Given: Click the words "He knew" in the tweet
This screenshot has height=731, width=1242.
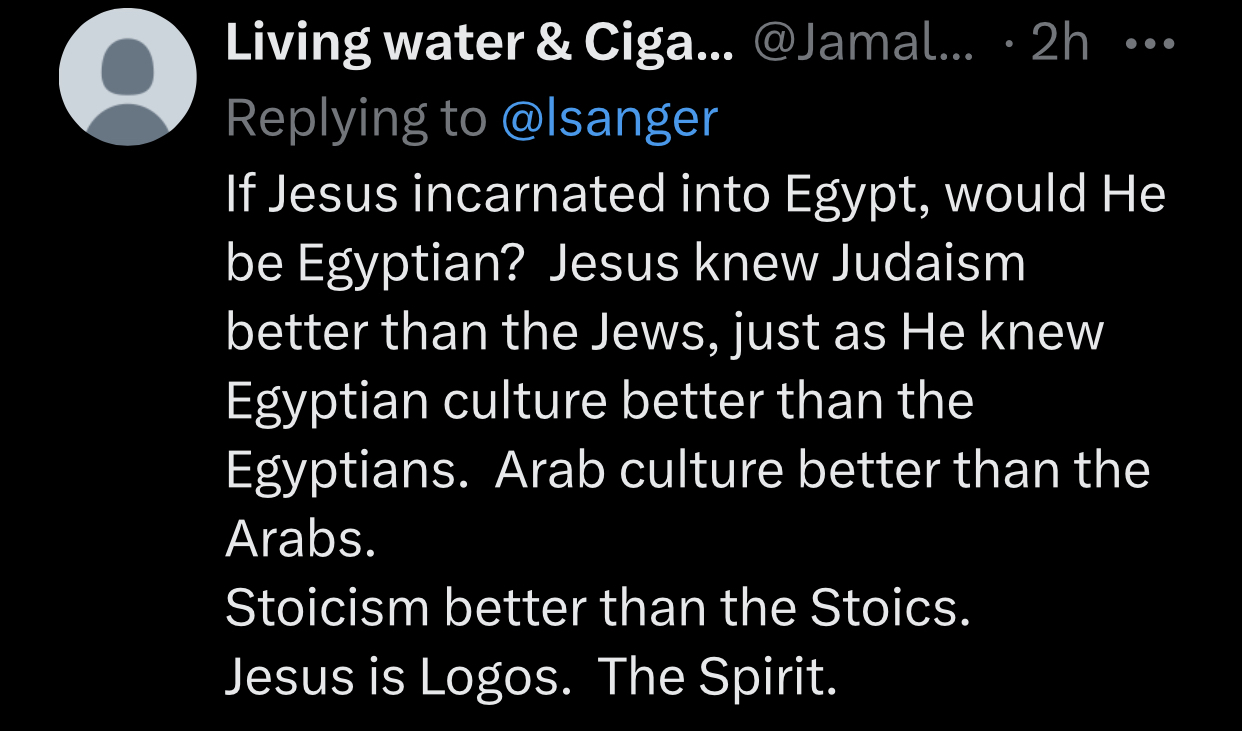Looking at the screenshot, I should 1002,331.
